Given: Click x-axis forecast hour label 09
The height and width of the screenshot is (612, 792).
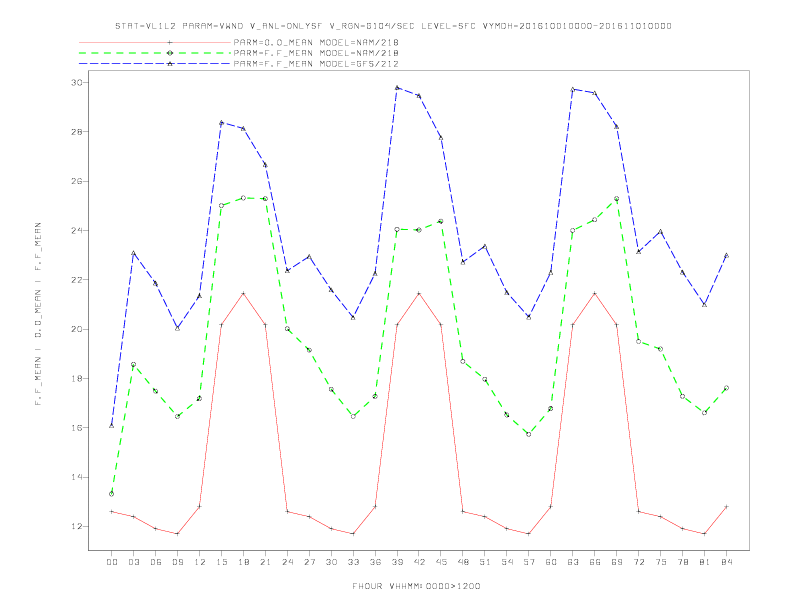Looking at the screenshot, I should coord(177,562).
